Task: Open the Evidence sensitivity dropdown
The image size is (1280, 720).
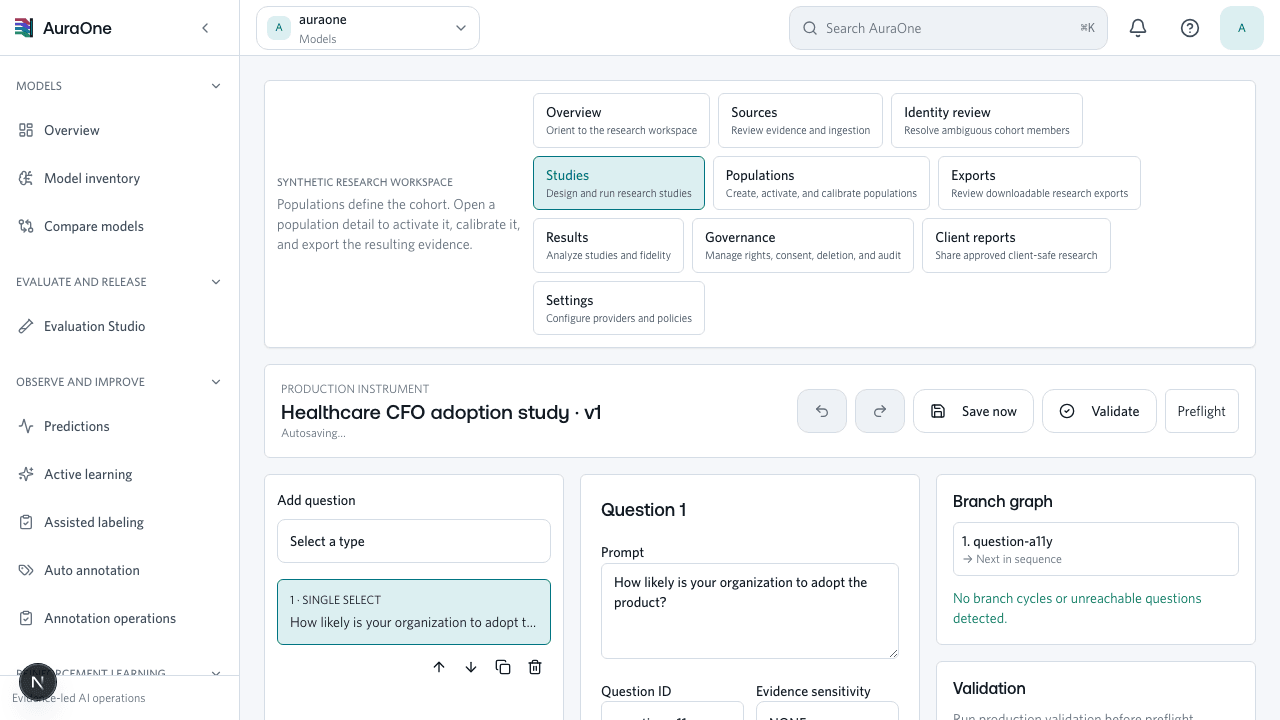Action: click(827, 711)
